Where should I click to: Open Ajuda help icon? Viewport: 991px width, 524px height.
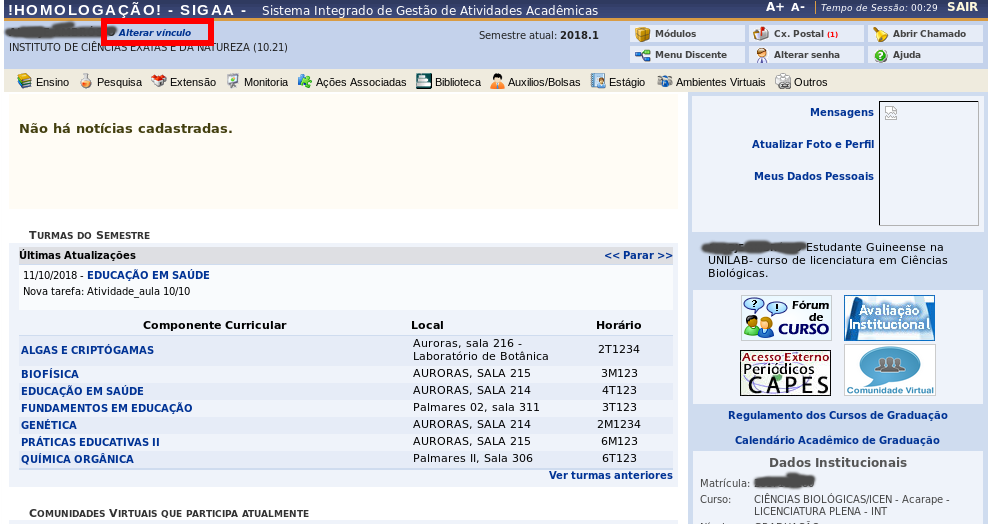880,55
